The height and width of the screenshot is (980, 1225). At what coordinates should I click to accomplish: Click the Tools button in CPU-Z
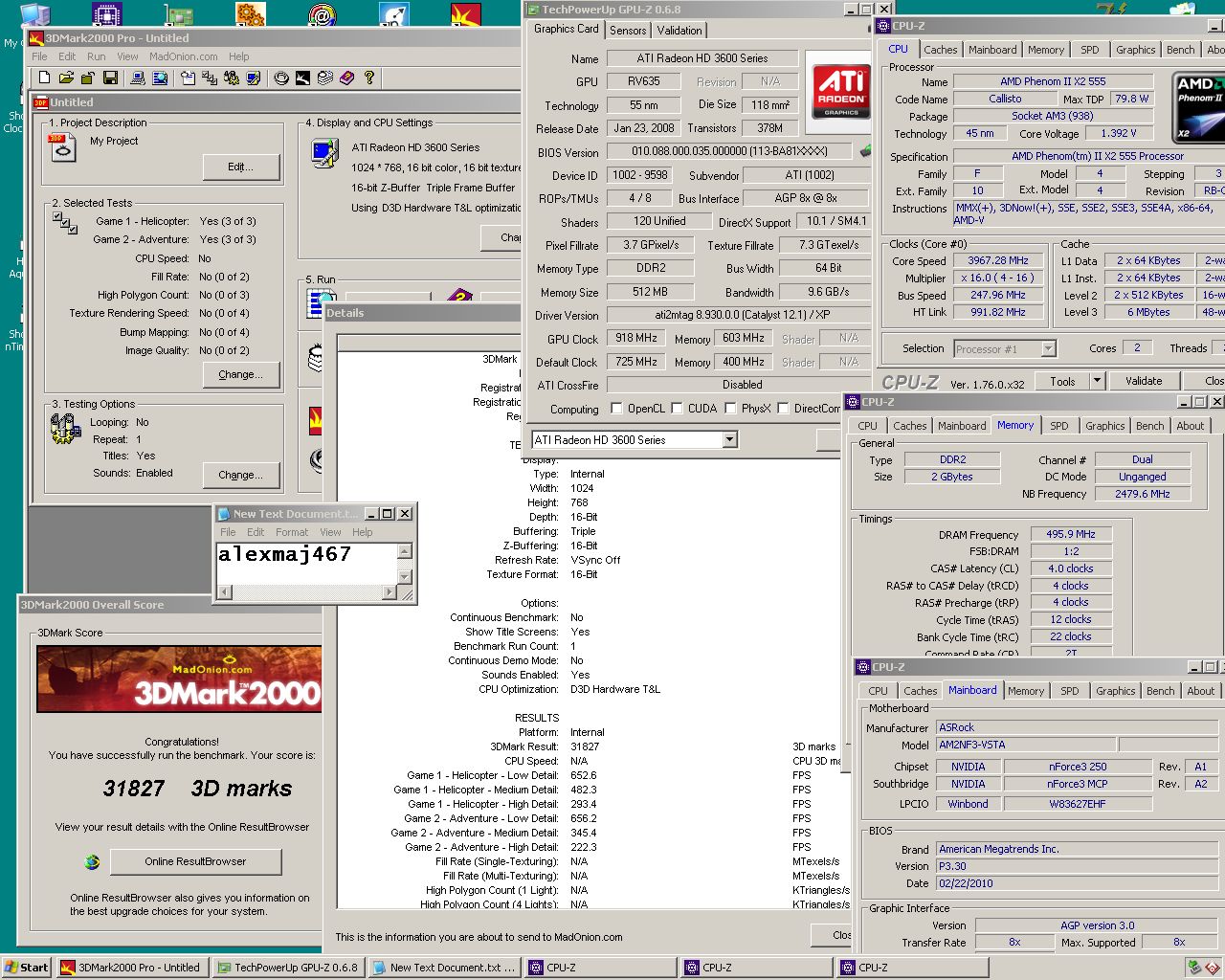click(x=1062, y=381)
